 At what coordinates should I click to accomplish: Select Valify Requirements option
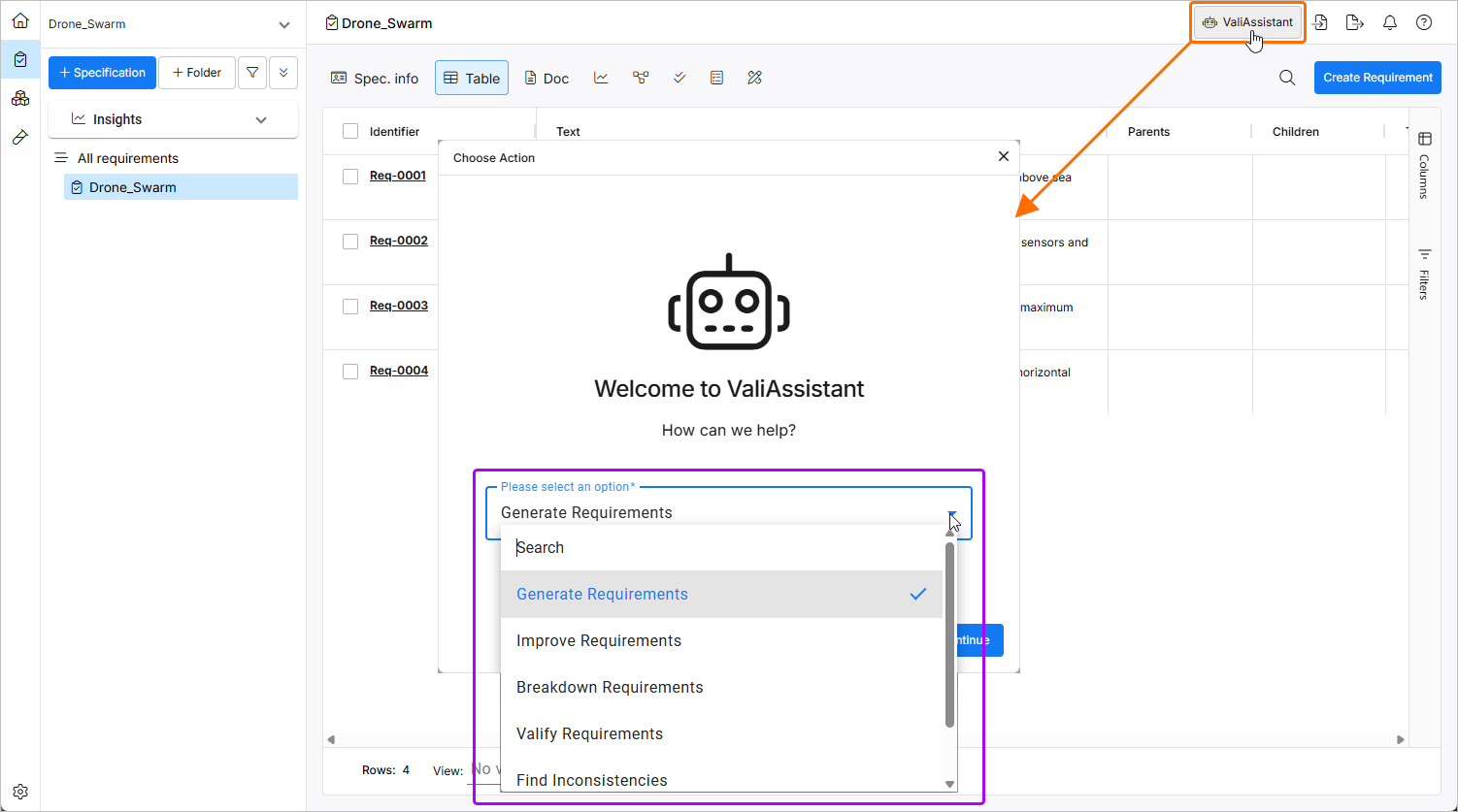tap(721, 734)
